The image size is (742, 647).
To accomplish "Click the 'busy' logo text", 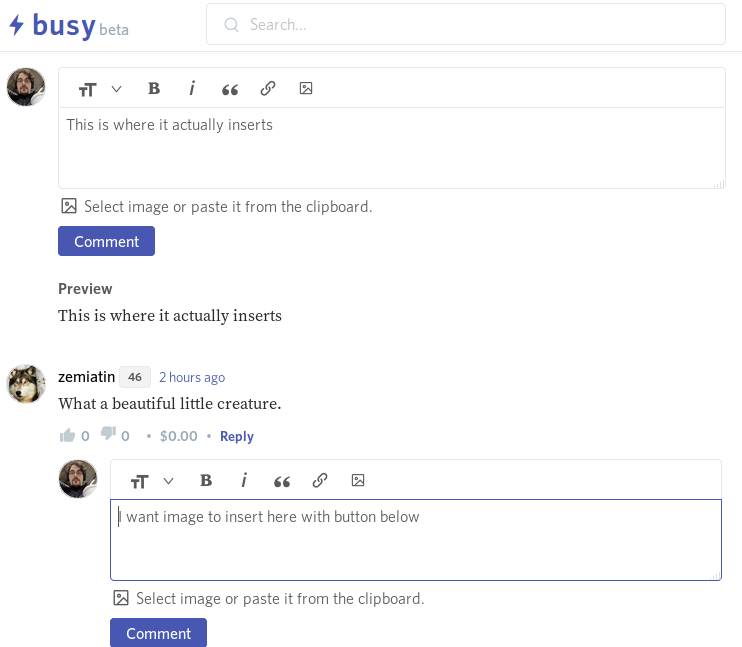I will pyautogui.click(x=64, y=25).
